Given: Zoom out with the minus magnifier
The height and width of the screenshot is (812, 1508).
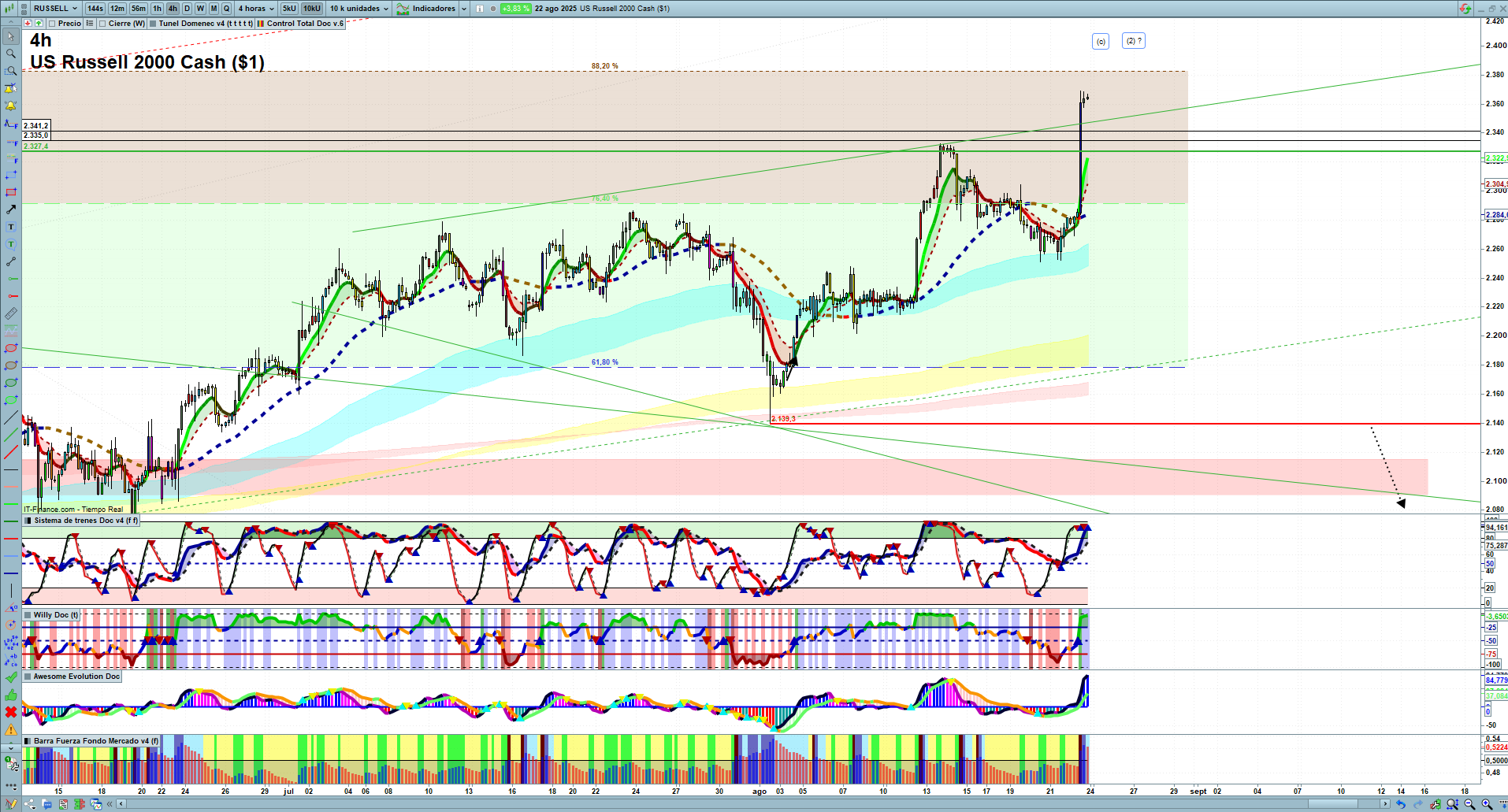Looking at the screenshot, I should (1469, 804).
